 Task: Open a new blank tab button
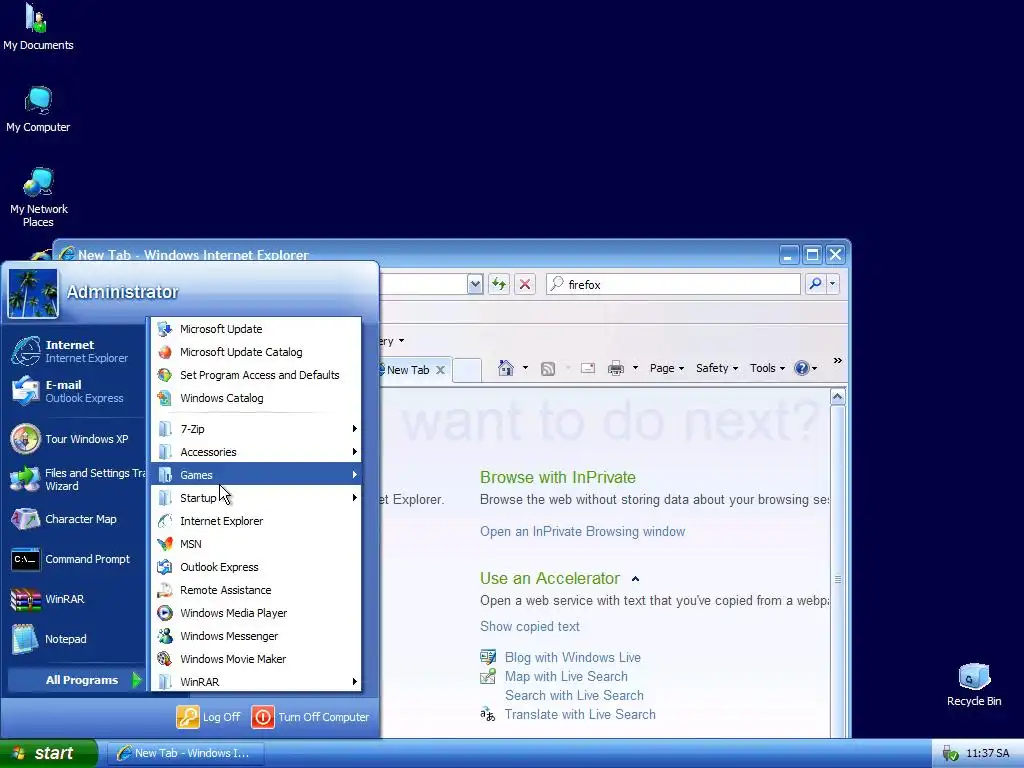pos(467,370)
